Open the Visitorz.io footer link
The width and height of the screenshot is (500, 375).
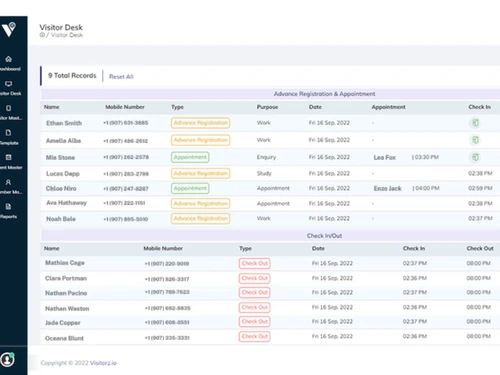(x=103, y=363)
